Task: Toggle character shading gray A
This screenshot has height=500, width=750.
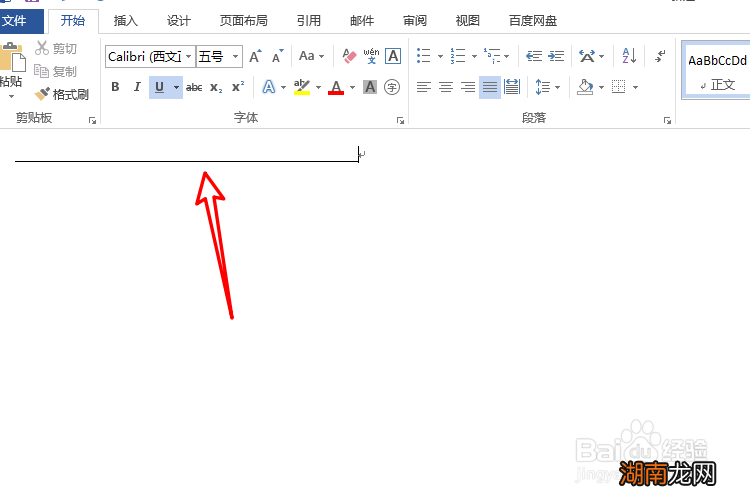Action: pos(370,87)
